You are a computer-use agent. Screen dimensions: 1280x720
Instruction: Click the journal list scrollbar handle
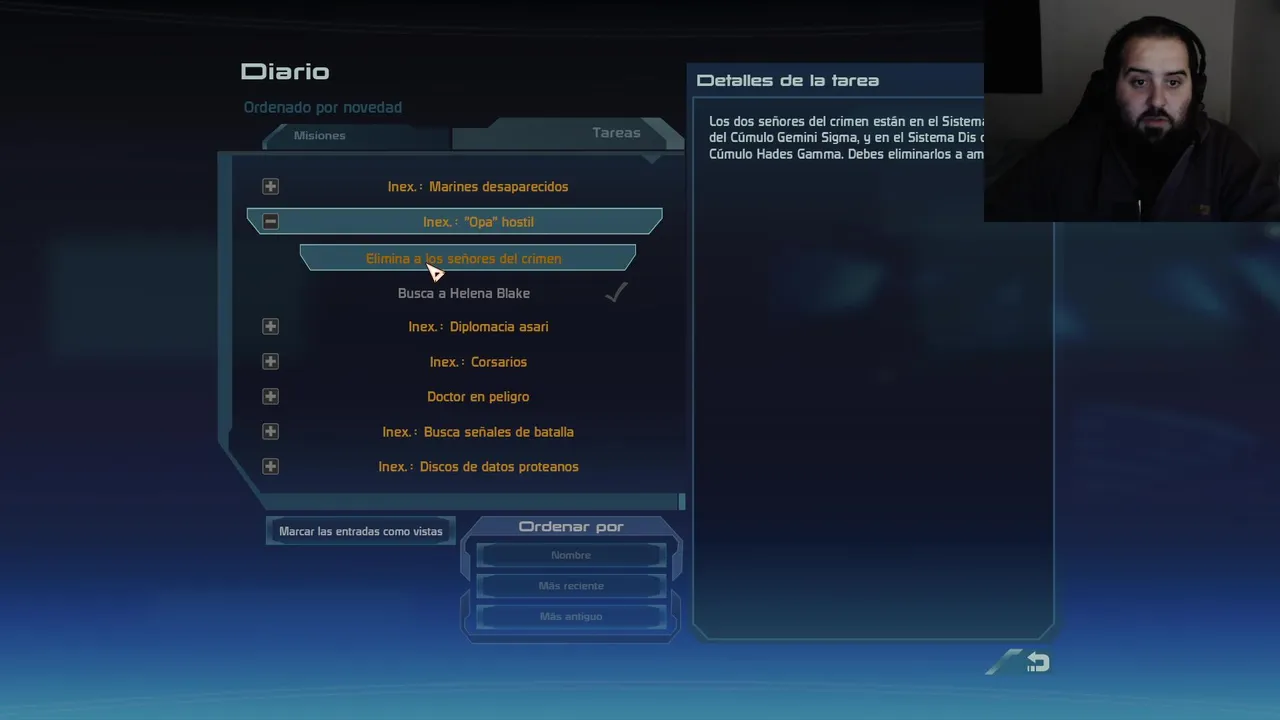682,501
